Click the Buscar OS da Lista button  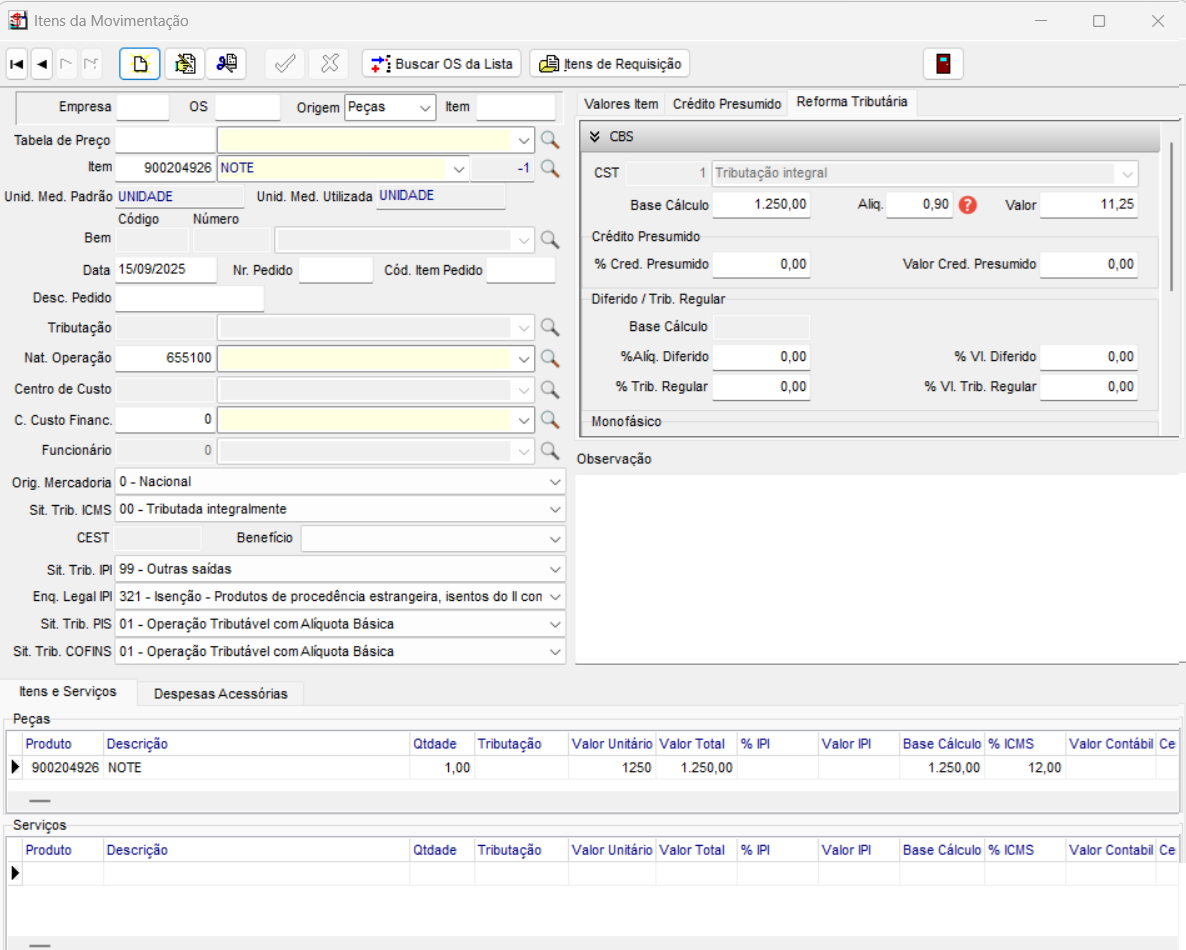tap(442, 64)
